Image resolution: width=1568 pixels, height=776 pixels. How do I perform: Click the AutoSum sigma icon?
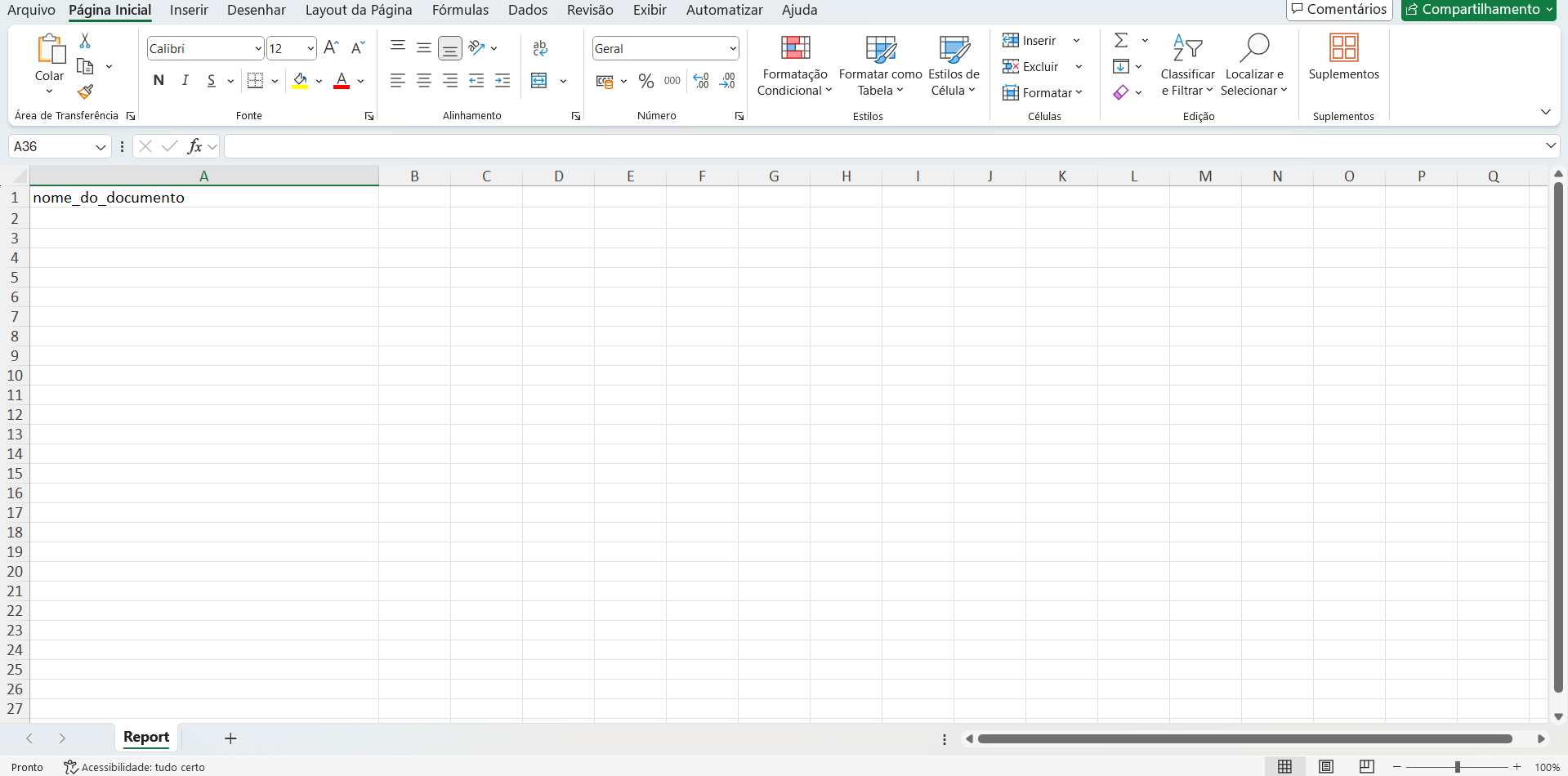click(1122, 40)
